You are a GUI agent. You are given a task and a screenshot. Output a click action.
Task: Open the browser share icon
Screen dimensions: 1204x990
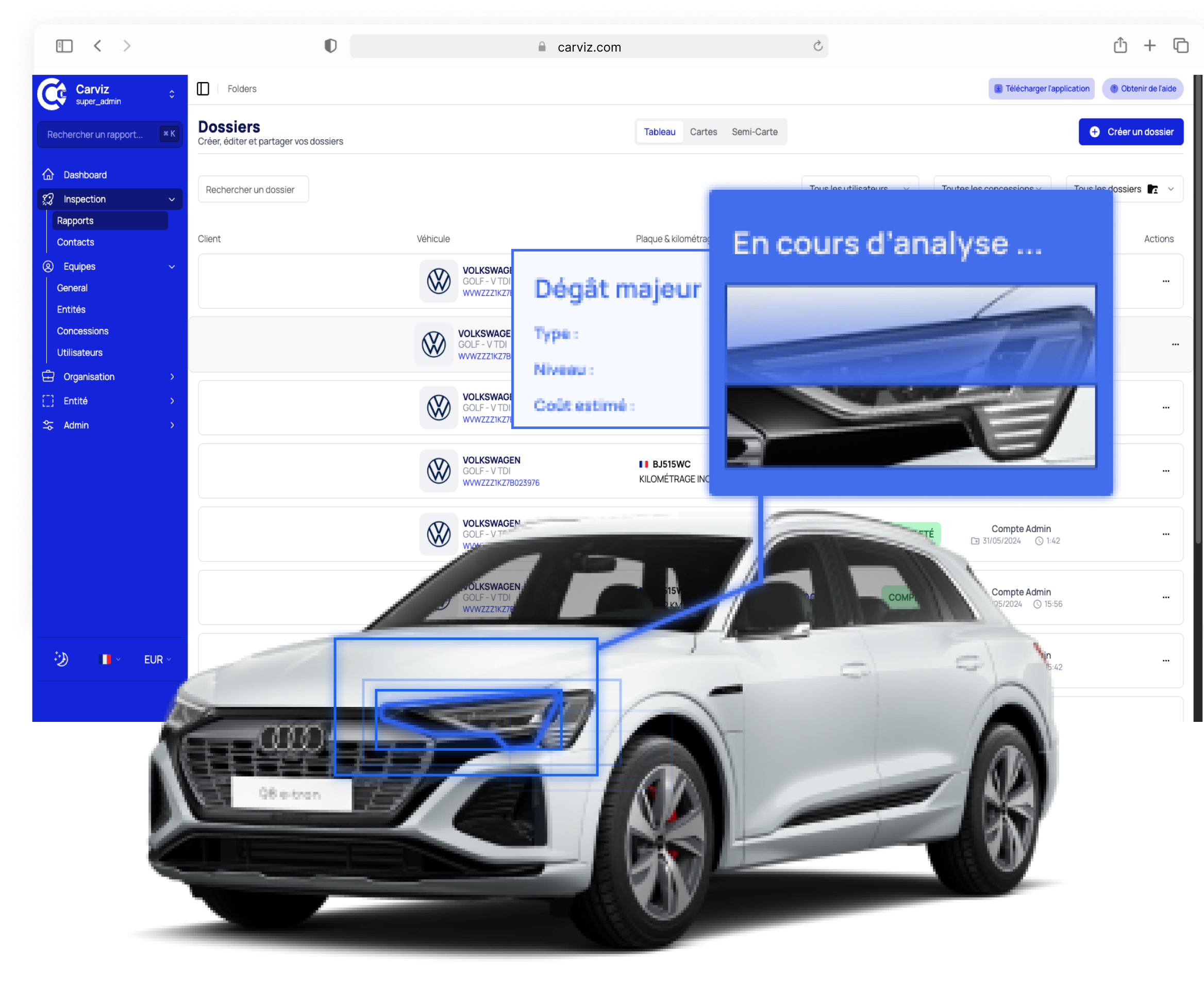coord(1120,45)
